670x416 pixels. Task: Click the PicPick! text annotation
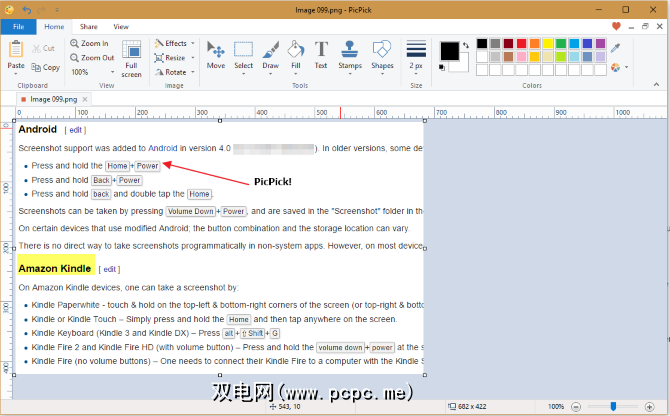point(273,182)
